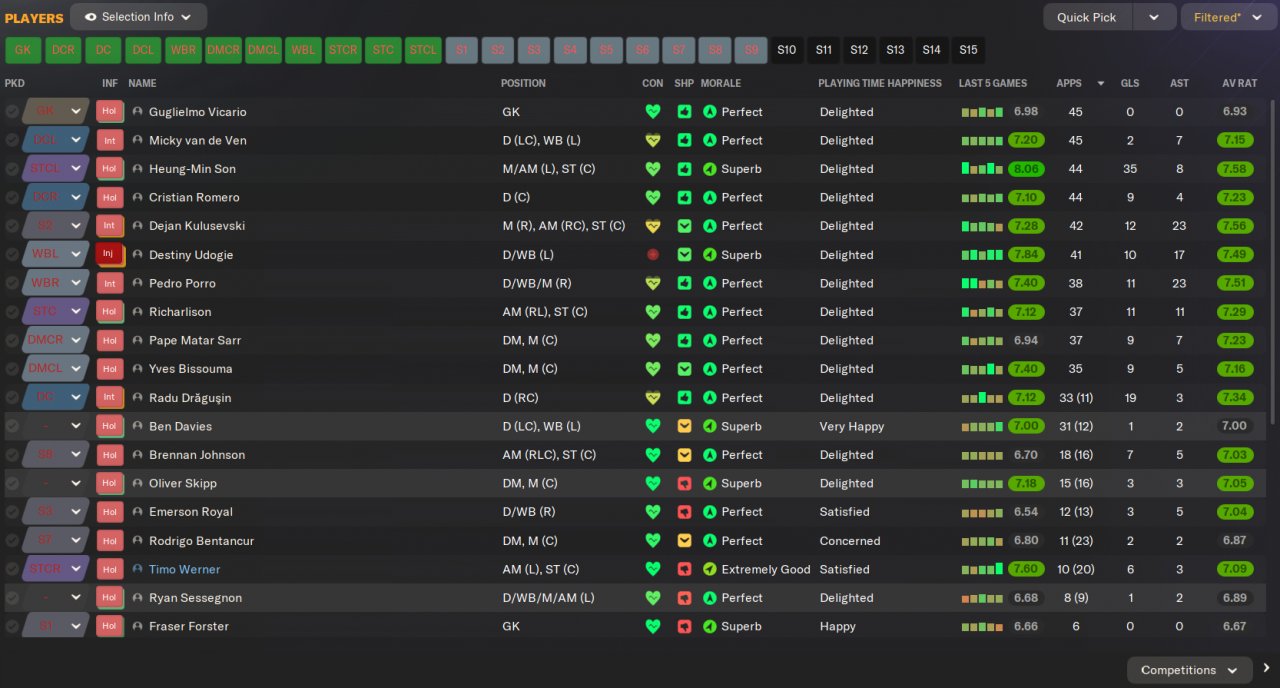Image resolution: width=1280 pixels, height=688 pixels.
Task: Toggle the picked checkmark for Fraser Forster
Action: point(12,626)
